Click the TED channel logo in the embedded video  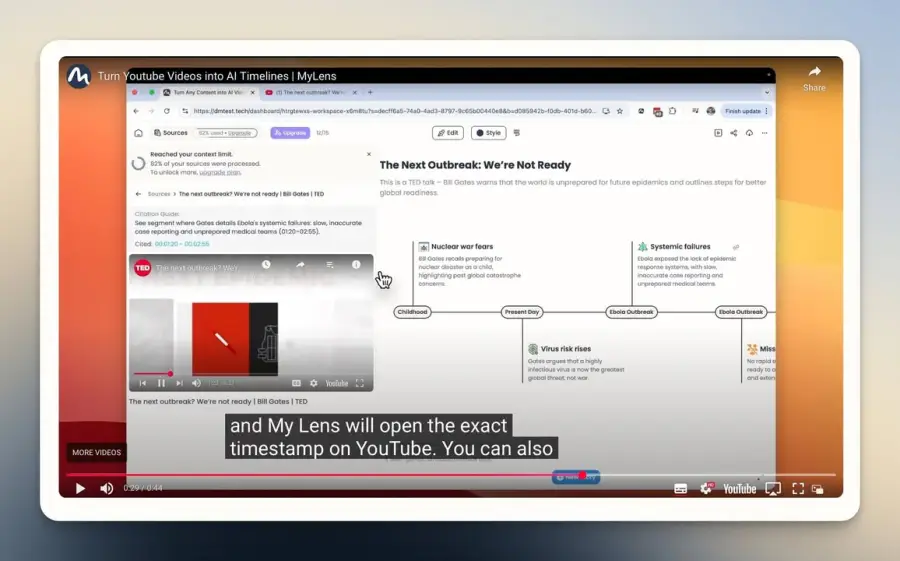(x=143, y=268)
